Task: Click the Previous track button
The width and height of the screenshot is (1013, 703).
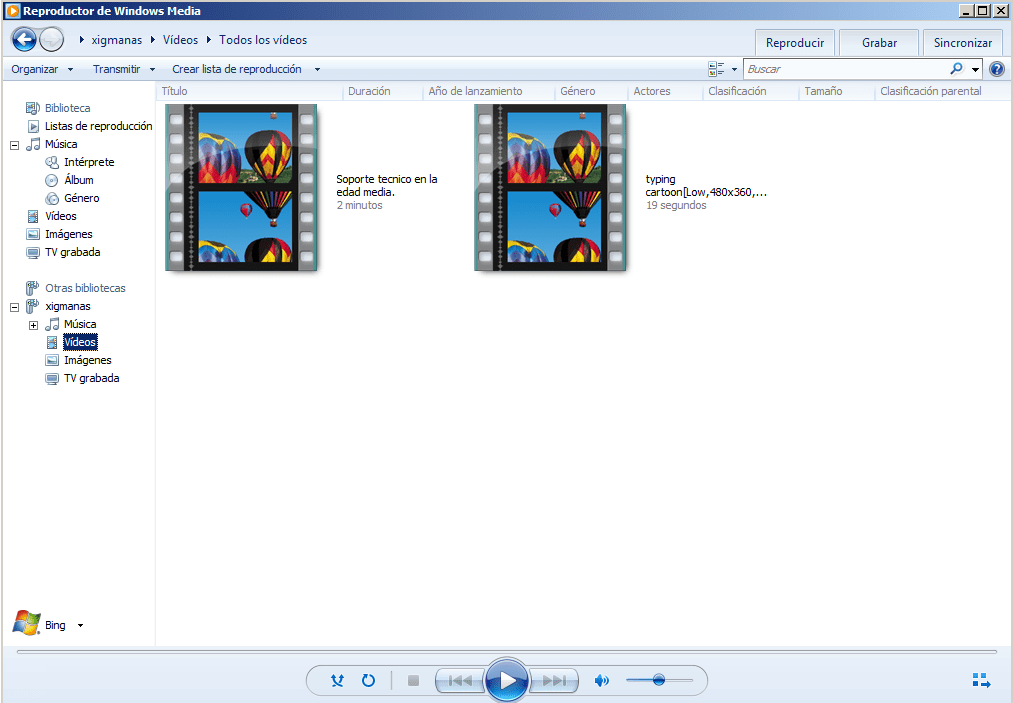Action: [460, 680]
